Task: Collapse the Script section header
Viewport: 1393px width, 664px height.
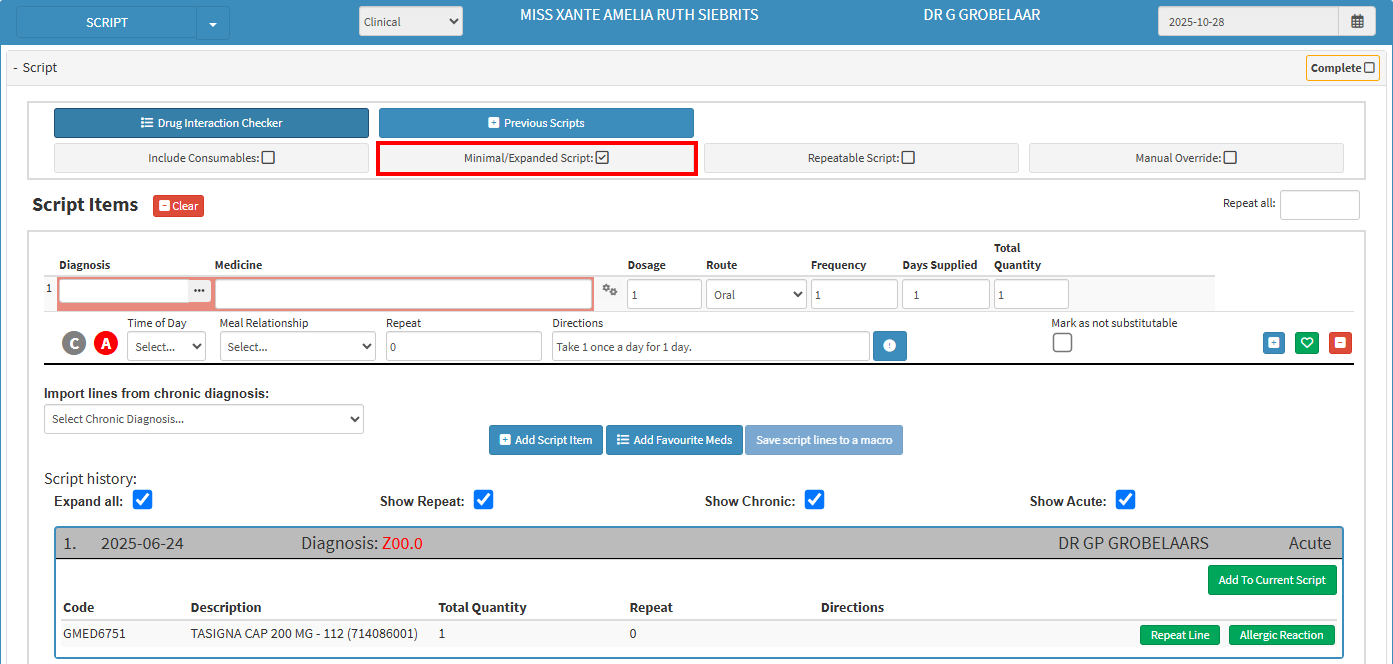Action: tap(35, 68)
